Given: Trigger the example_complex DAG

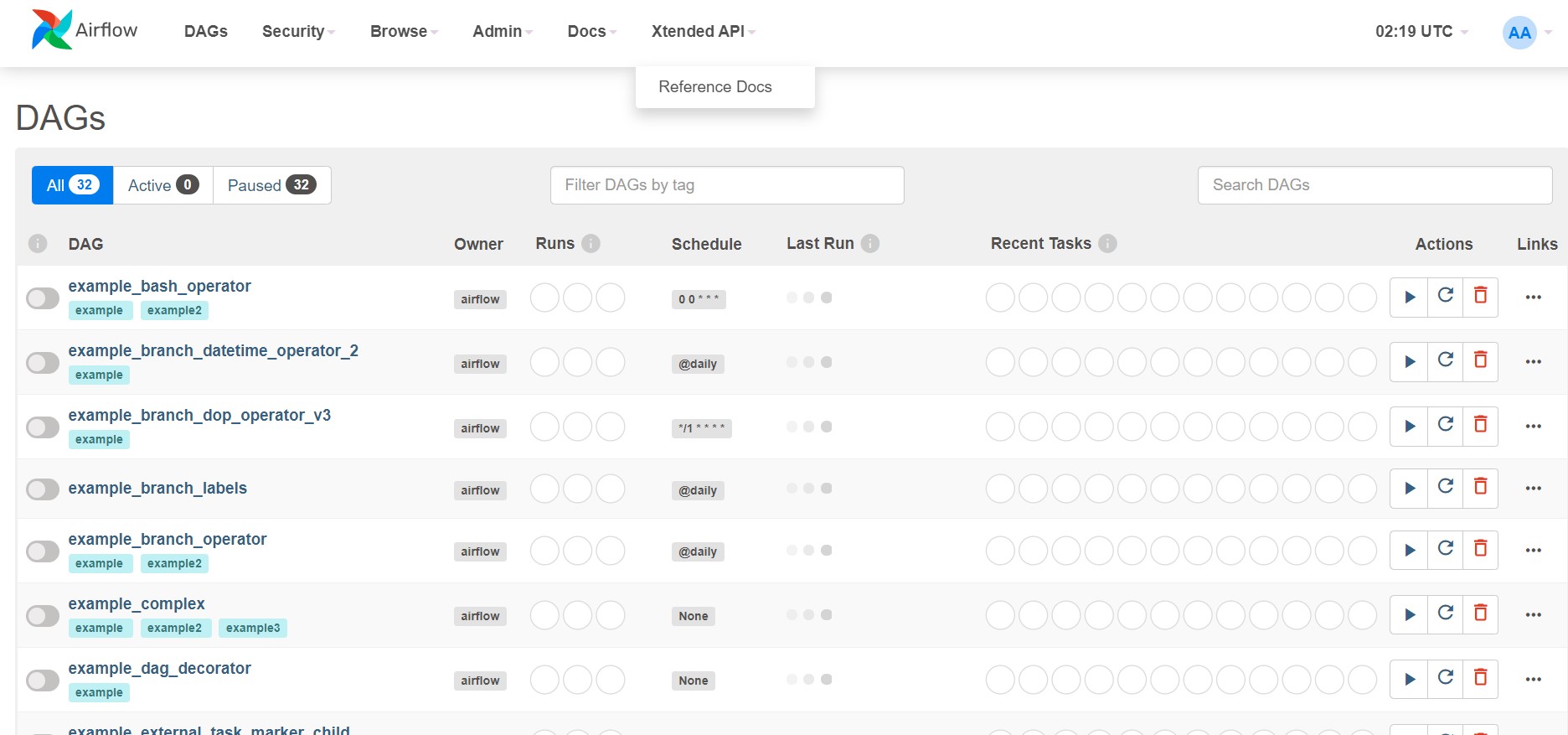Looking at the screenshot, I should [x=1409, y=614].
